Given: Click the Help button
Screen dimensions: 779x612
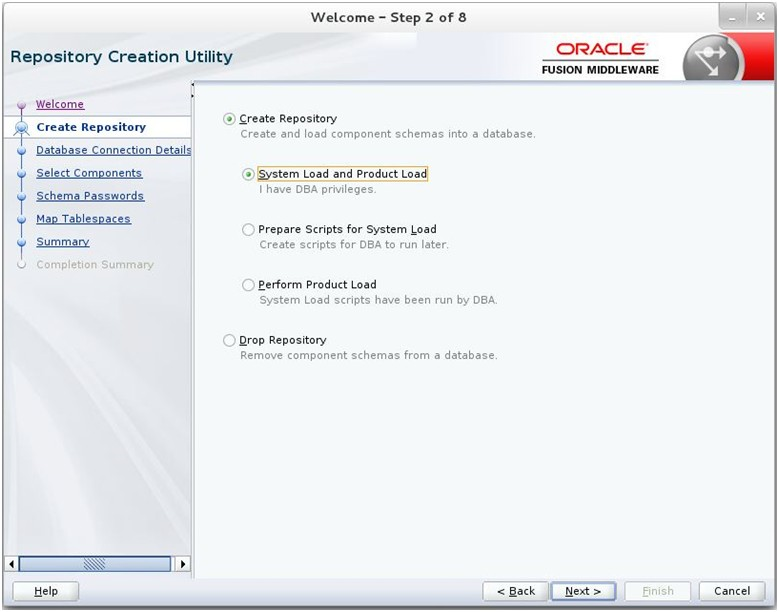Looking at the screenshot, I should tap(46, 591).
